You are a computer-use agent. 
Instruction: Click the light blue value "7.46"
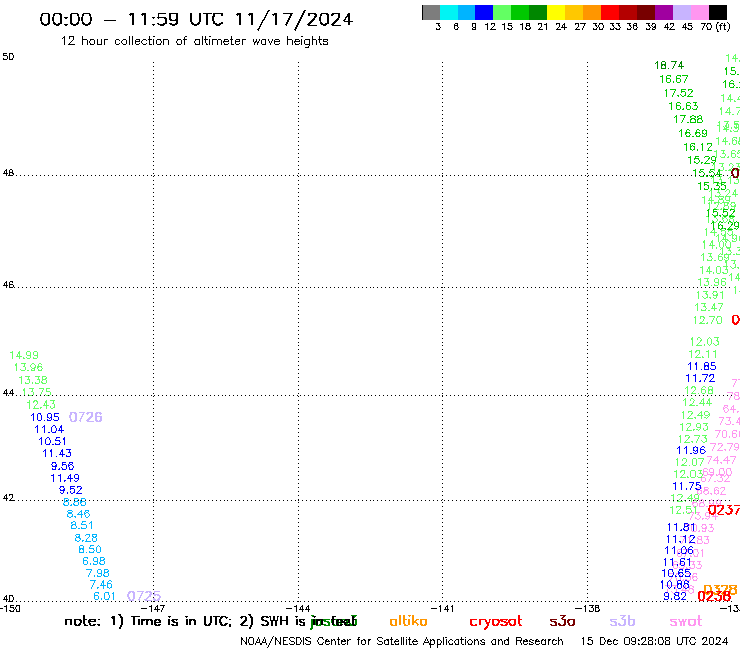point(101,585)
